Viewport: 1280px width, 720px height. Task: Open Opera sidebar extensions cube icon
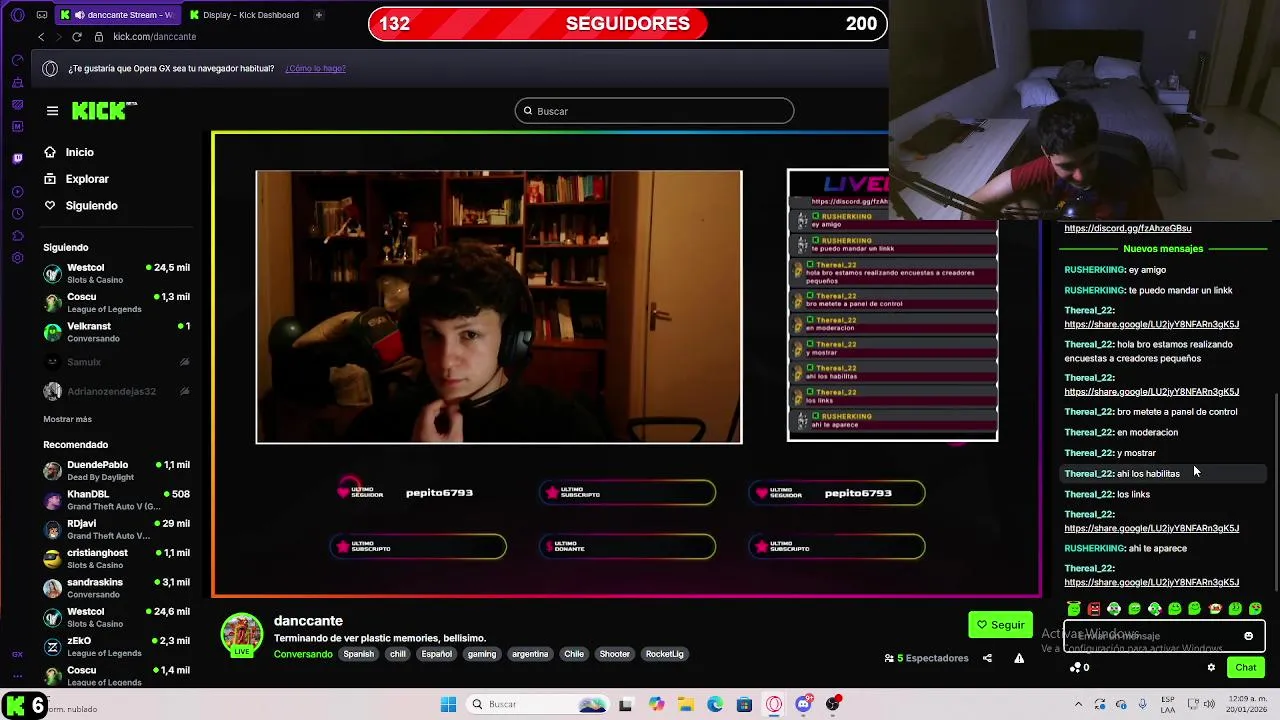(x=17, y=236)
